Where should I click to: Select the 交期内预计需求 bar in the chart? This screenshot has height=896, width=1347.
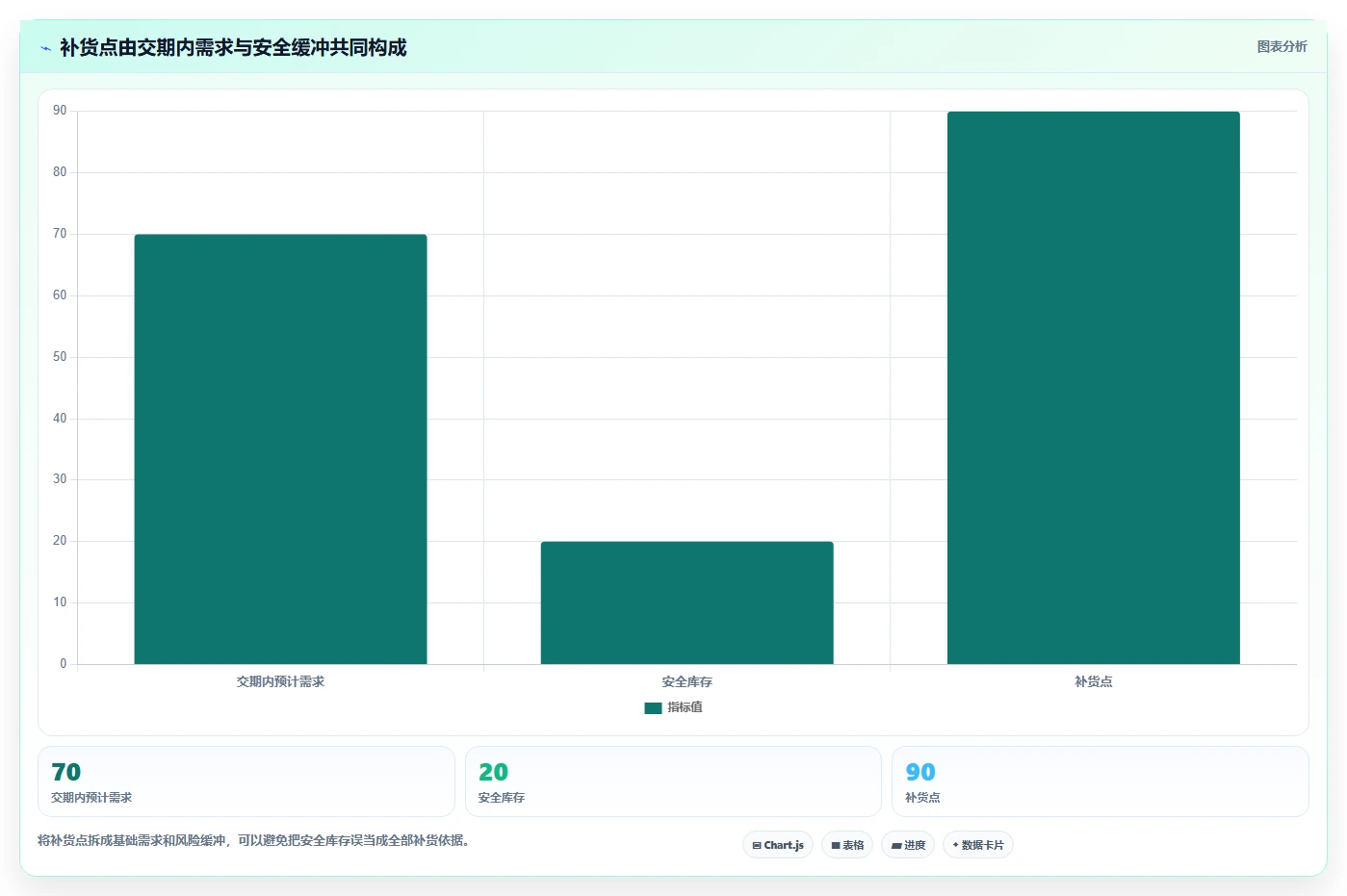[280, 448]
